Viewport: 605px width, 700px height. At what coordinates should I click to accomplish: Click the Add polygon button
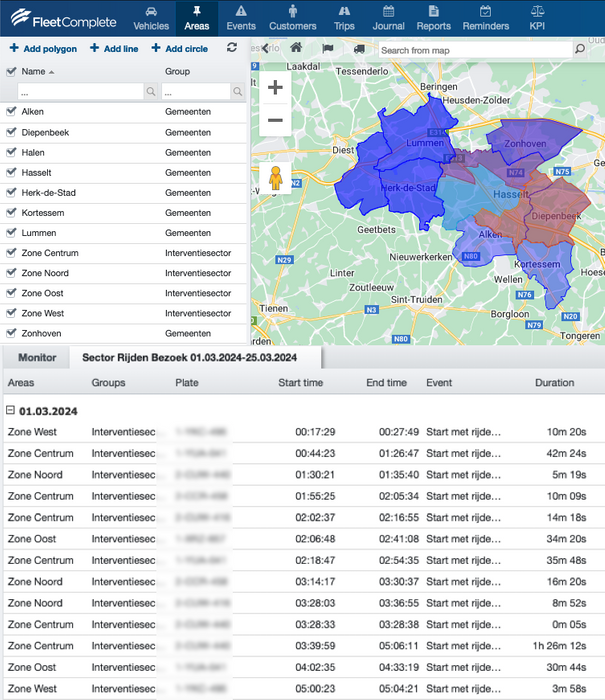[43, 48]
